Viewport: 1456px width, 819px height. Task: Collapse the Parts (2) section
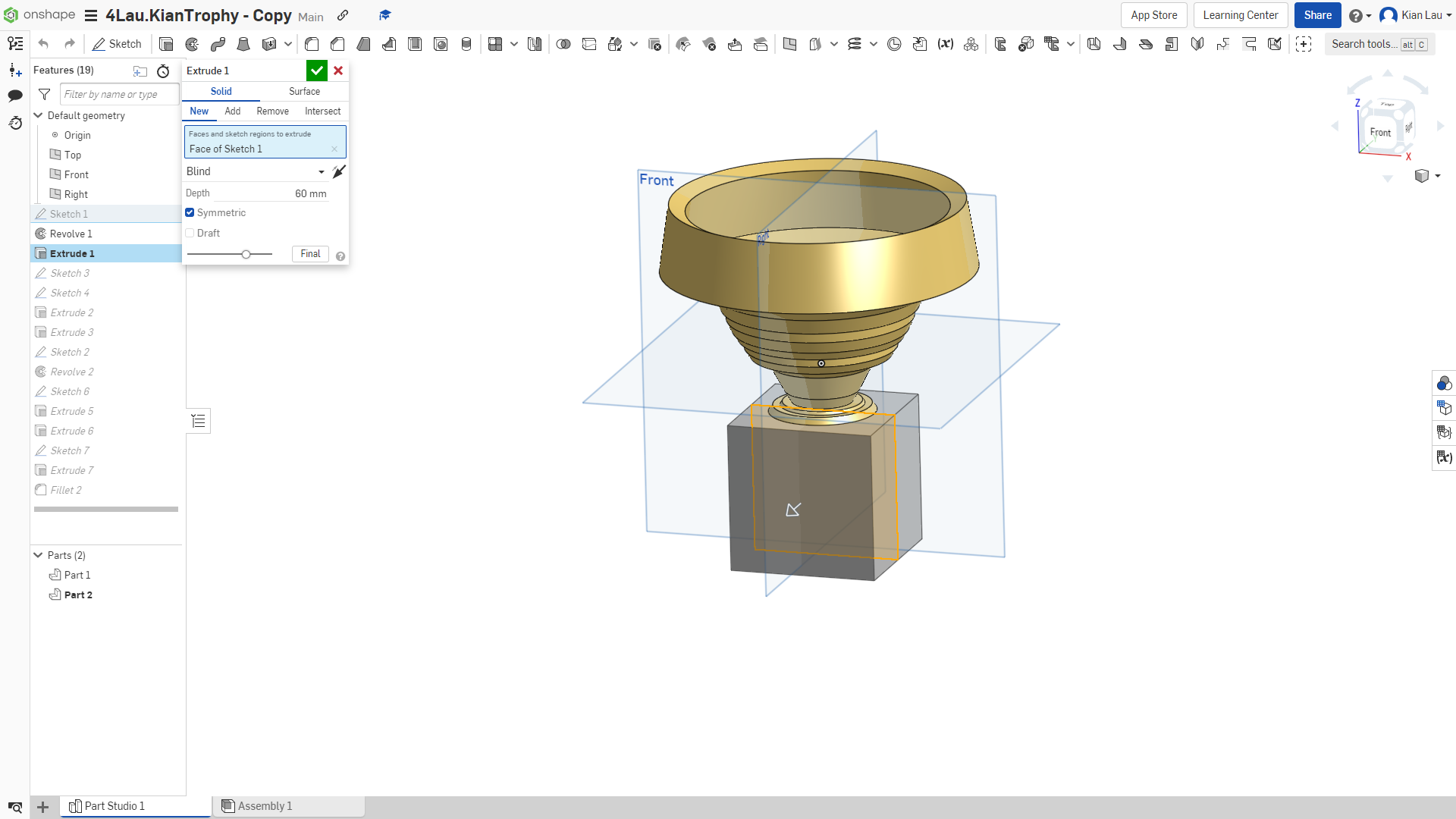[36, 555]
